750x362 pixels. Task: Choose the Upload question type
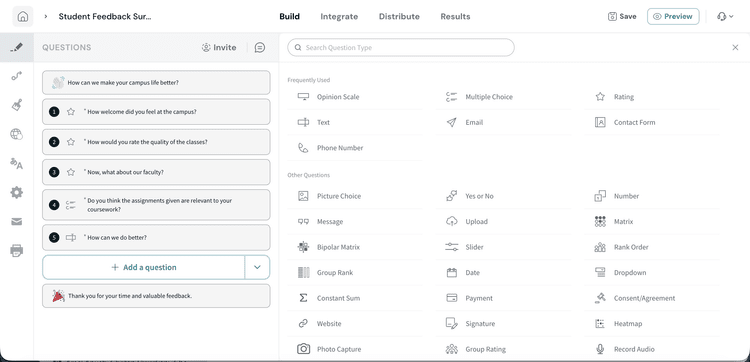coord(504,221)
